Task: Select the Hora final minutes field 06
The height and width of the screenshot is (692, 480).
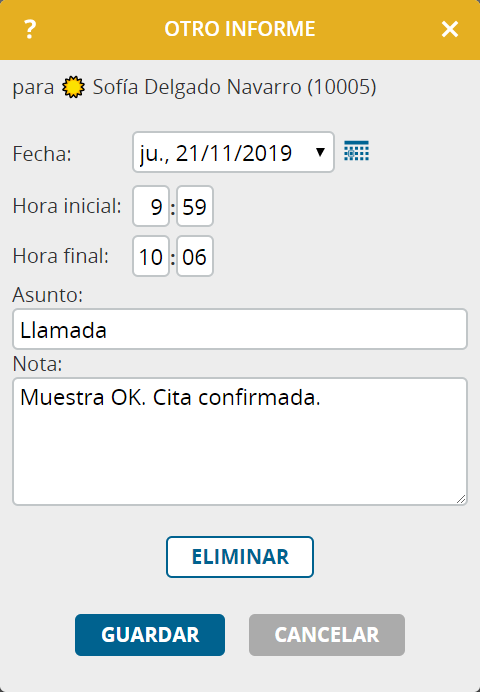Action: 195,256
